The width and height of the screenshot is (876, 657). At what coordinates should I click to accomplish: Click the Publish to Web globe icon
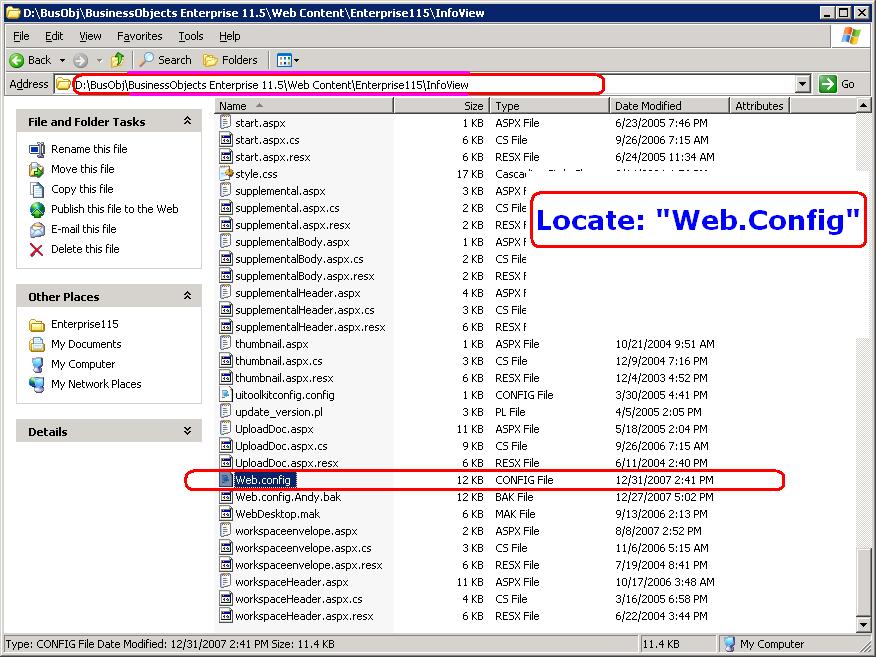37,210
